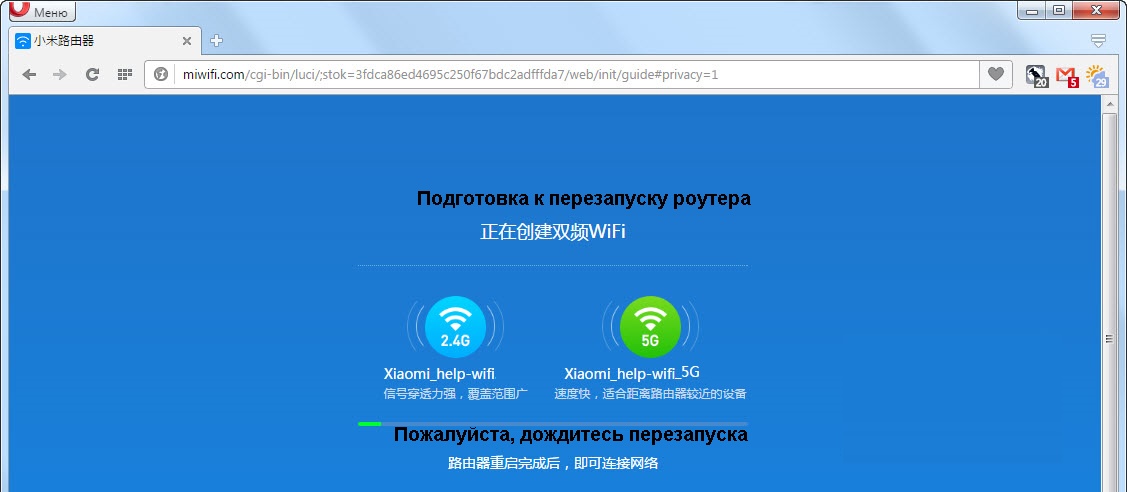
Task: Open the tab menu icon at right
Action: [1098, 41]
